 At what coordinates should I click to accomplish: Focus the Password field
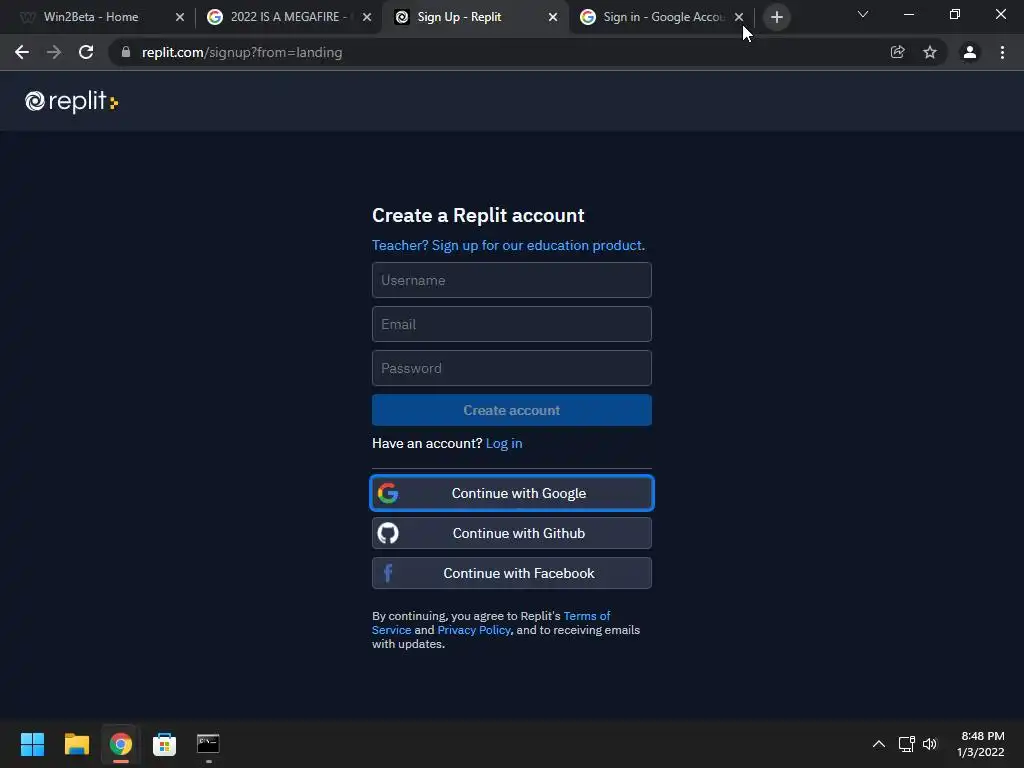[511, 368]
